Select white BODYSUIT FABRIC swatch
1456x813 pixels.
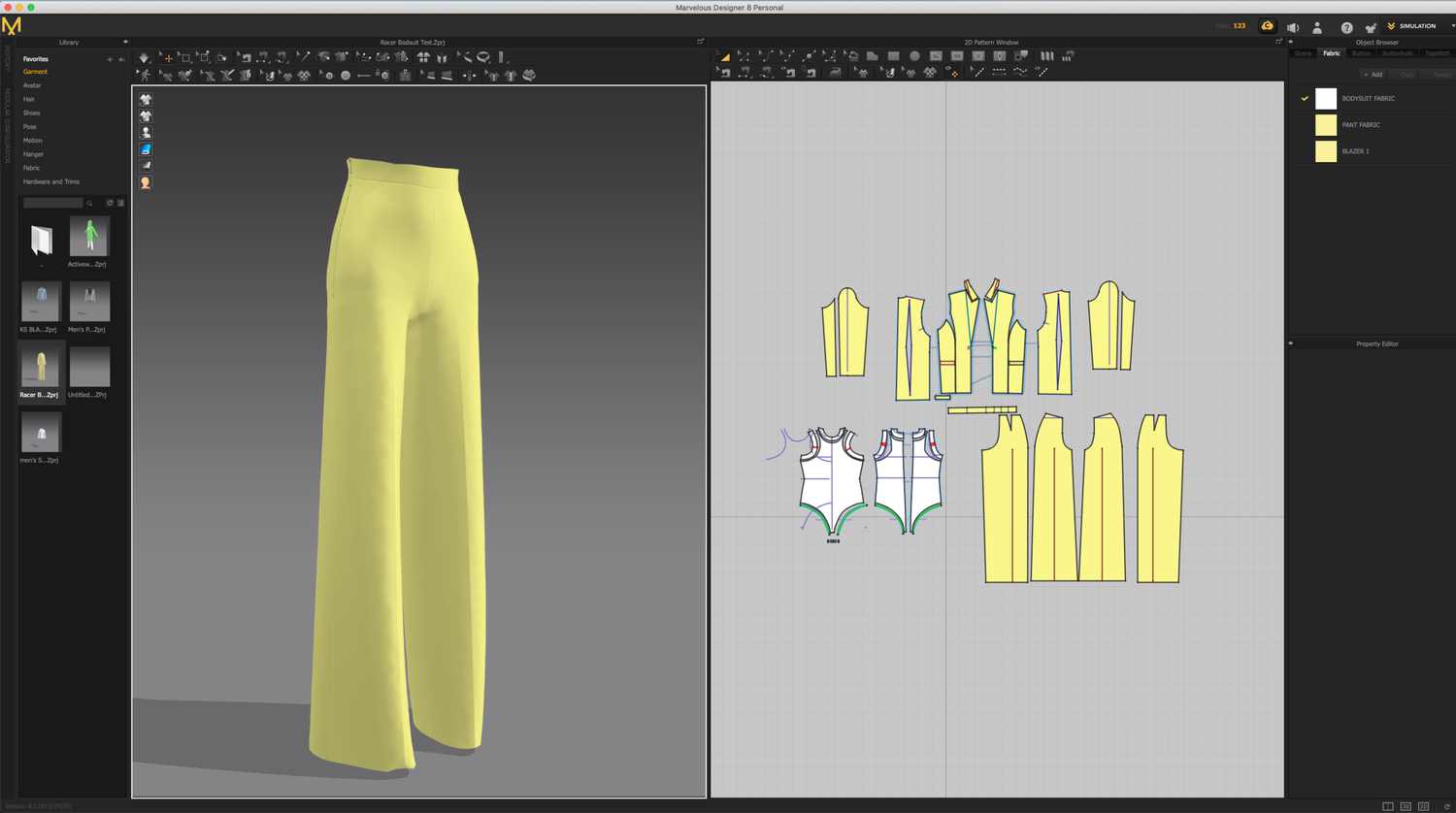click(1326, 98)
